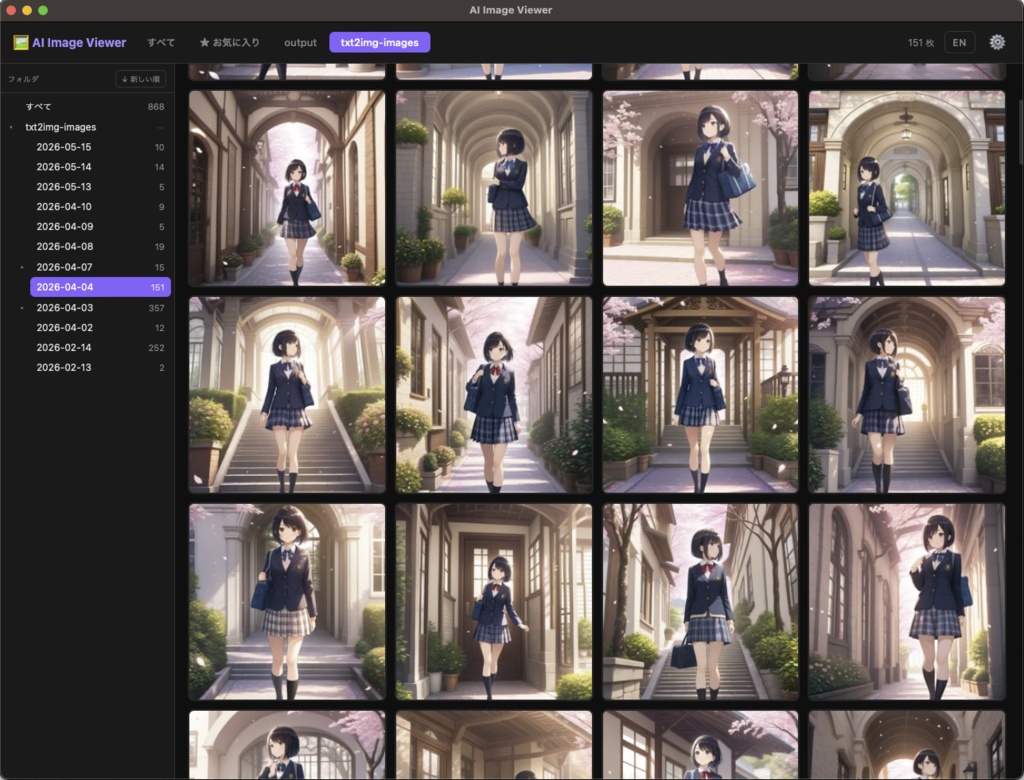Open thumbnail of girl in front of brown double doors
Viewport: 1024px width, 780px height.
point(494,602)
